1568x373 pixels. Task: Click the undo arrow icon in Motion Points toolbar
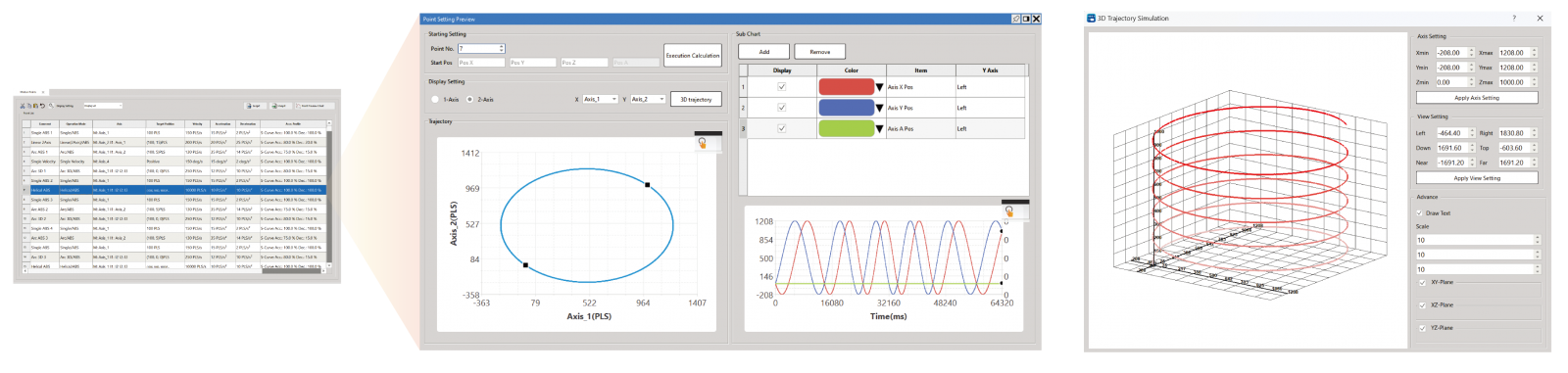42,106
